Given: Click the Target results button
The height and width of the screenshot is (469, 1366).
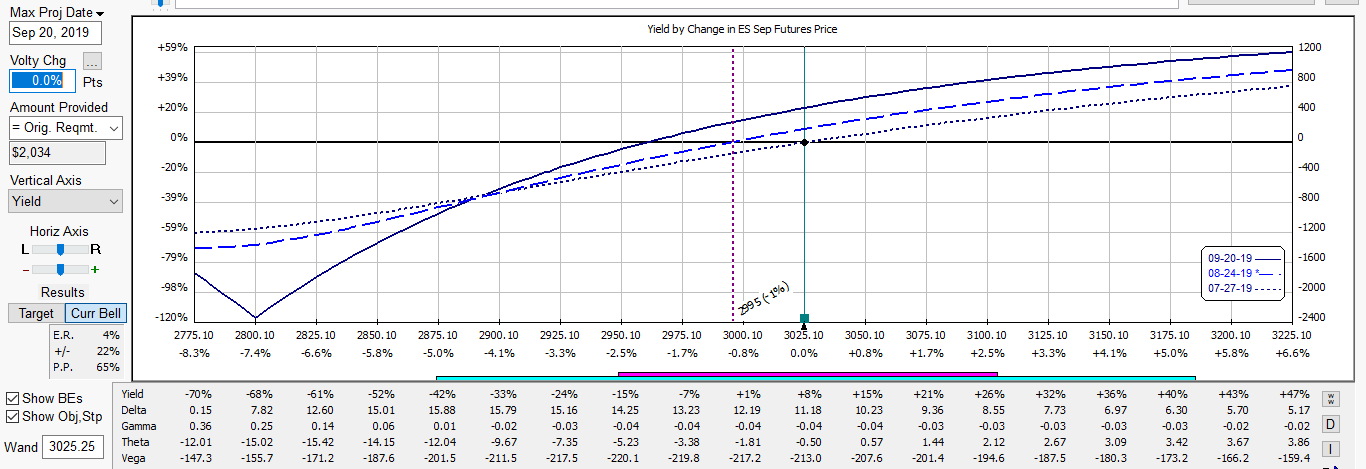Looking at the screenshot, I should tap(37, 313).
